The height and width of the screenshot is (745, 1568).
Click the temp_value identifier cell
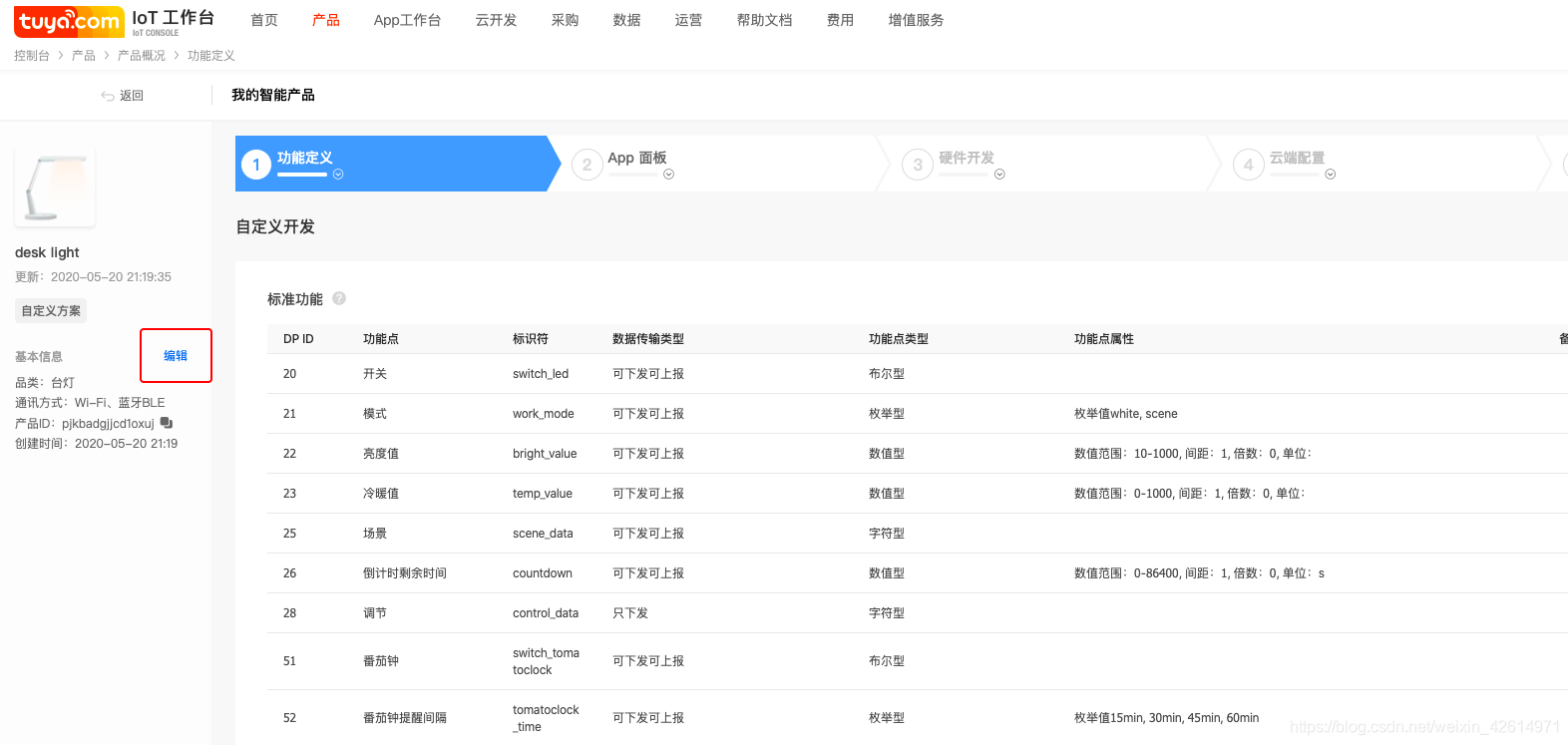[x=543, y=494]
